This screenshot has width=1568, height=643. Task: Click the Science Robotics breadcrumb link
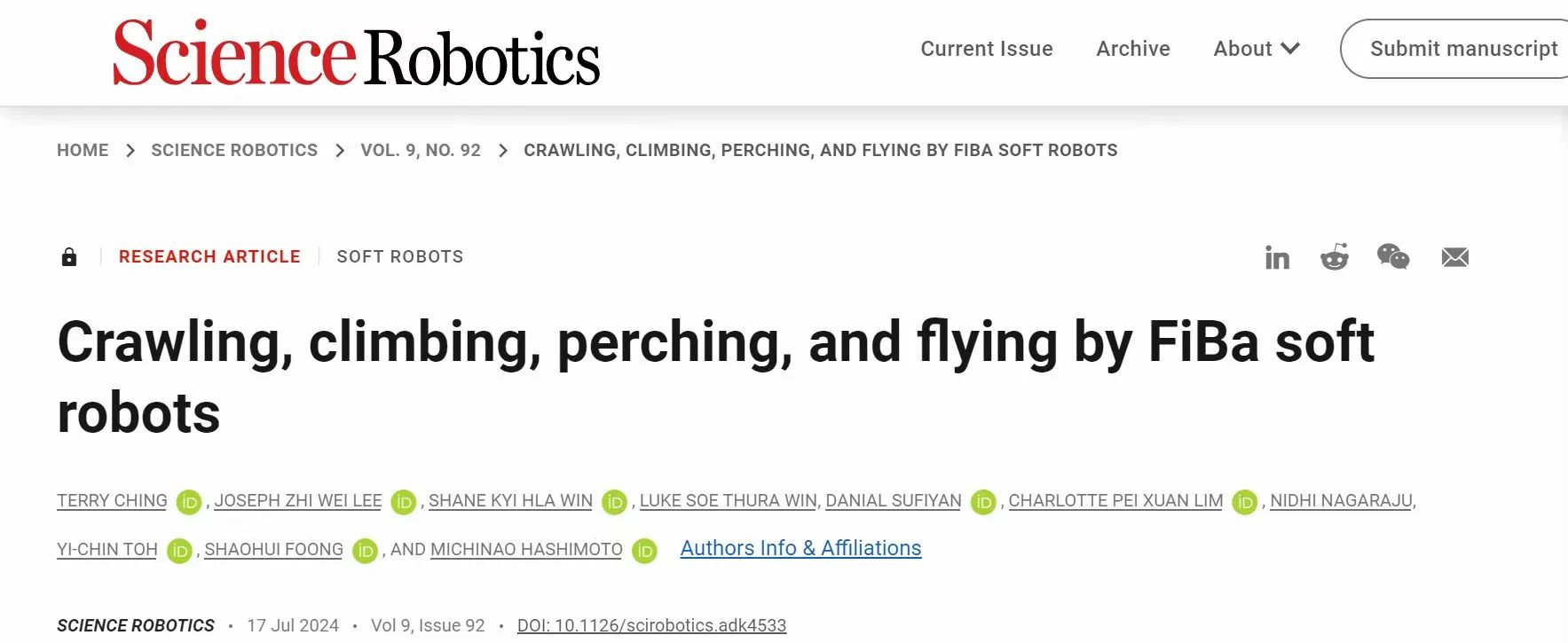(x=233, y=151)
